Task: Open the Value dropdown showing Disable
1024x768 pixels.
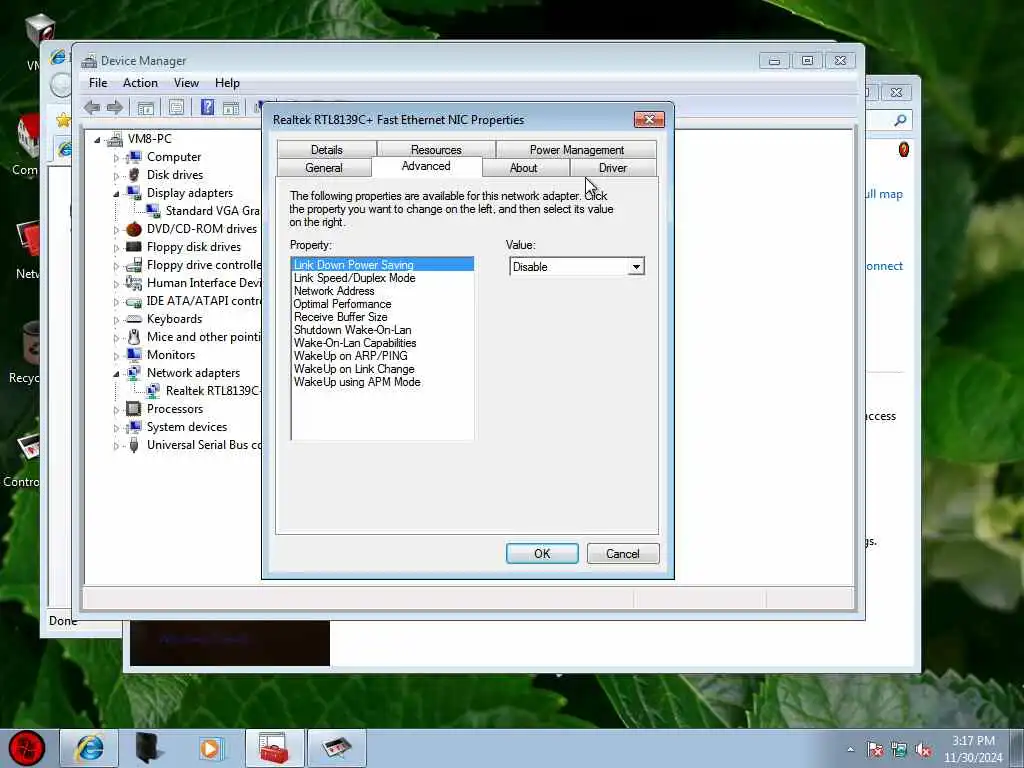Action: (x=635, y=267)
